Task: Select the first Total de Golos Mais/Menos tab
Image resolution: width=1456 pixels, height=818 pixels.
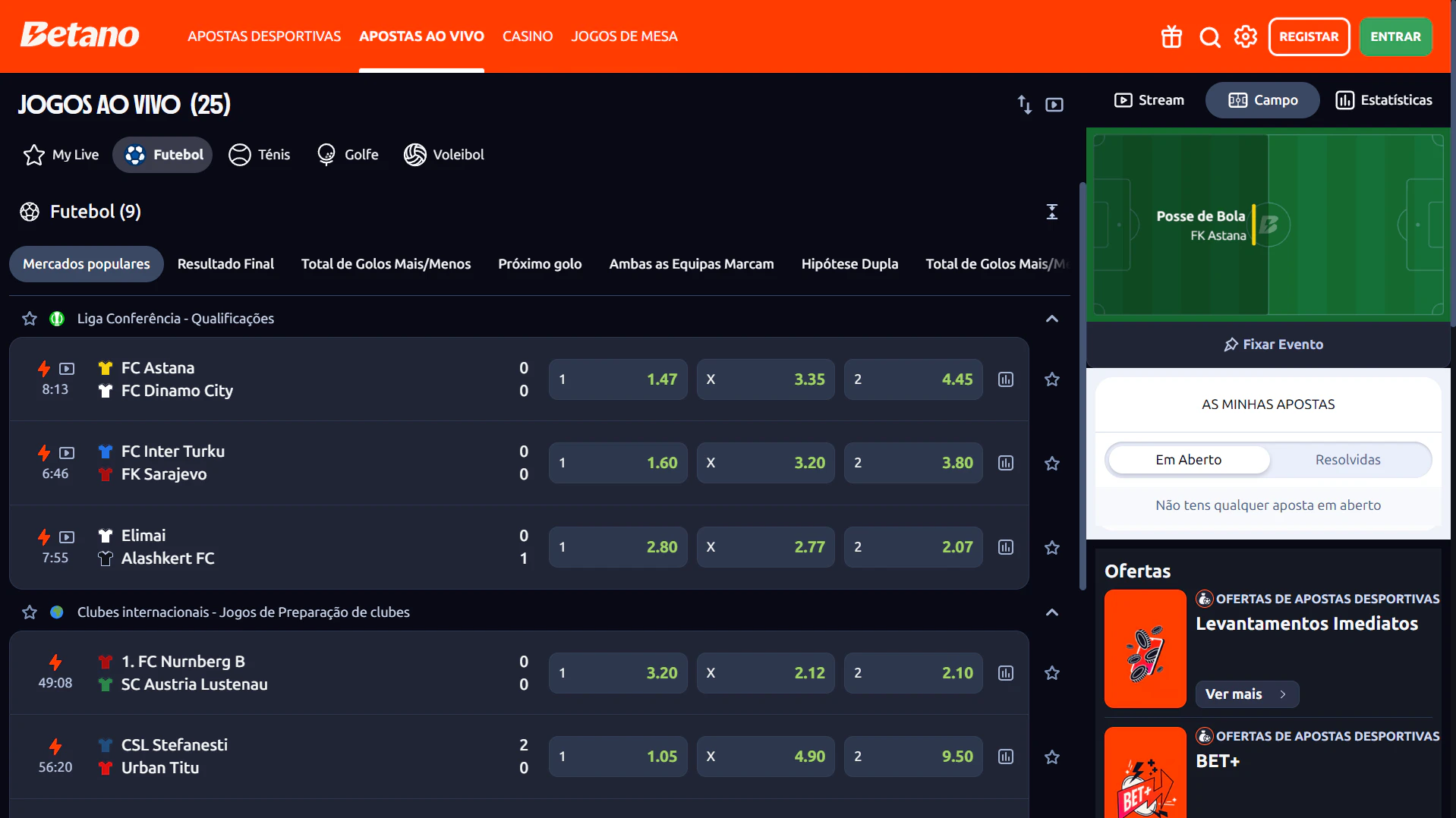Action: tap(386, 264)
